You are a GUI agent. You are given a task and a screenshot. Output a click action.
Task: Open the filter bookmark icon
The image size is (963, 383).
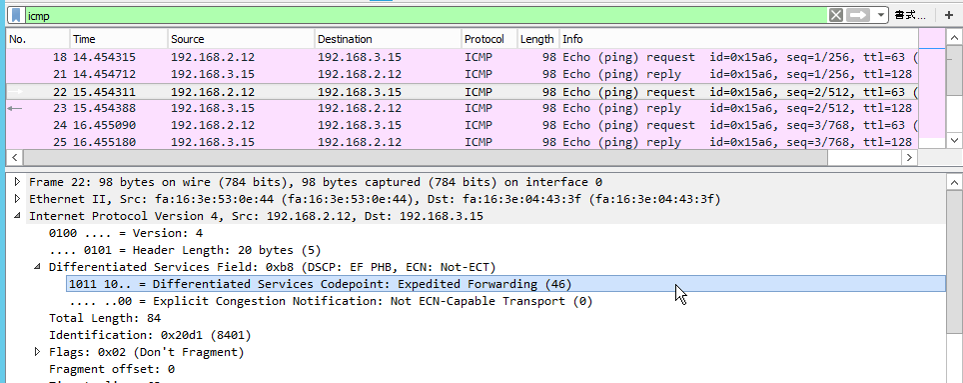[x=17, y=15]
